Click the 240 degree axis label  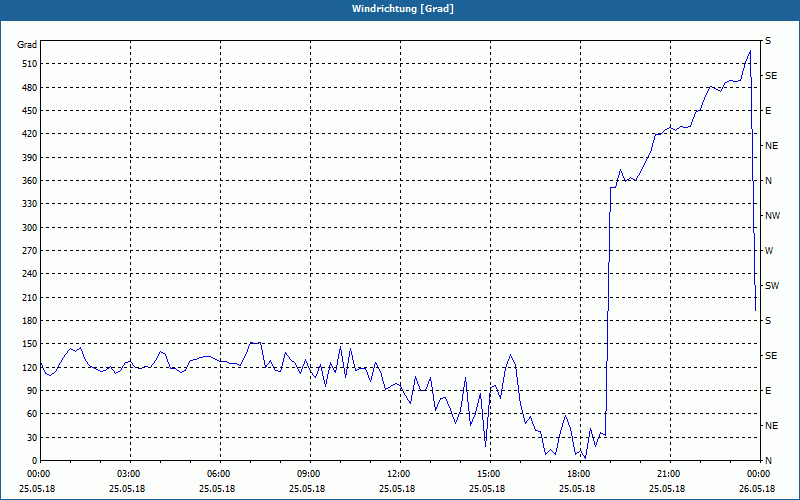(x=30, y=274)
